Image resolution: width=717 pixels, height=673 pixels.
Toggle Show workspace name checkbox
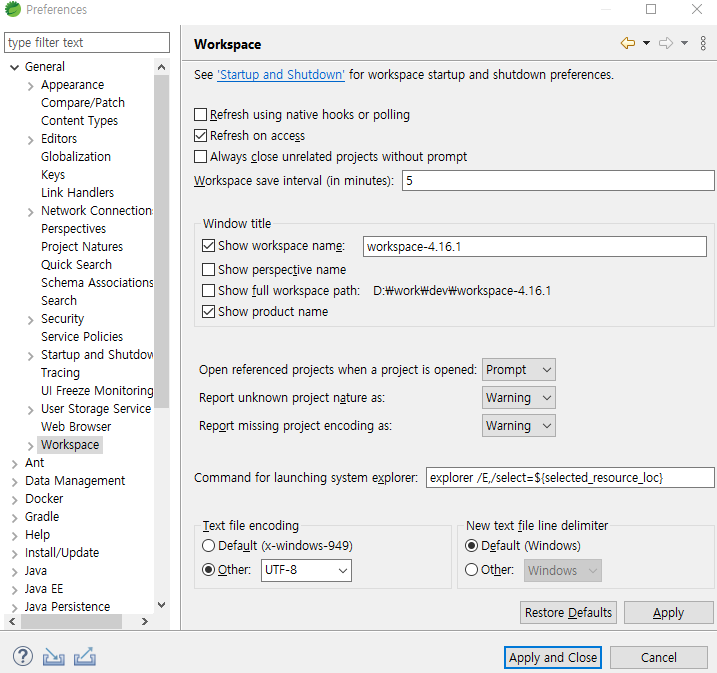click(209, 246)
